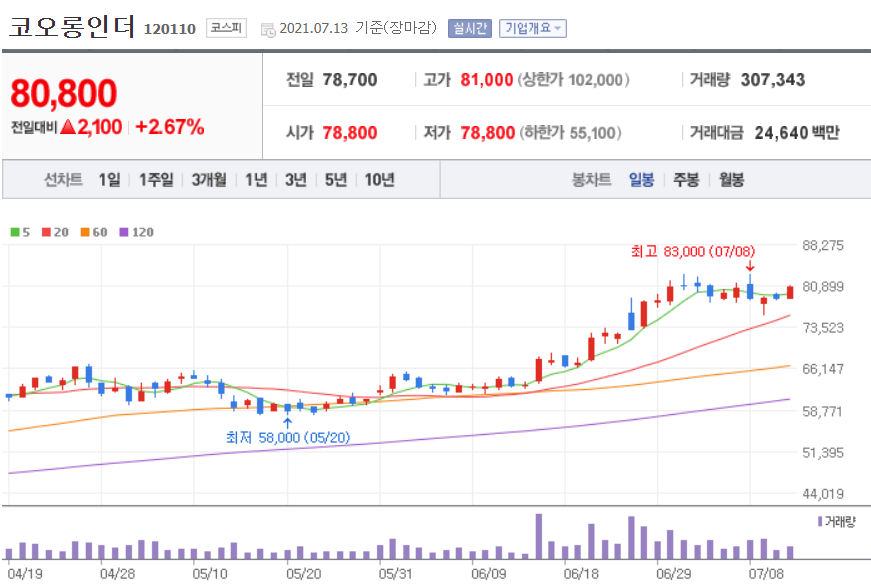
Task: Click the 선차트 label
Action: coord(63,179)
